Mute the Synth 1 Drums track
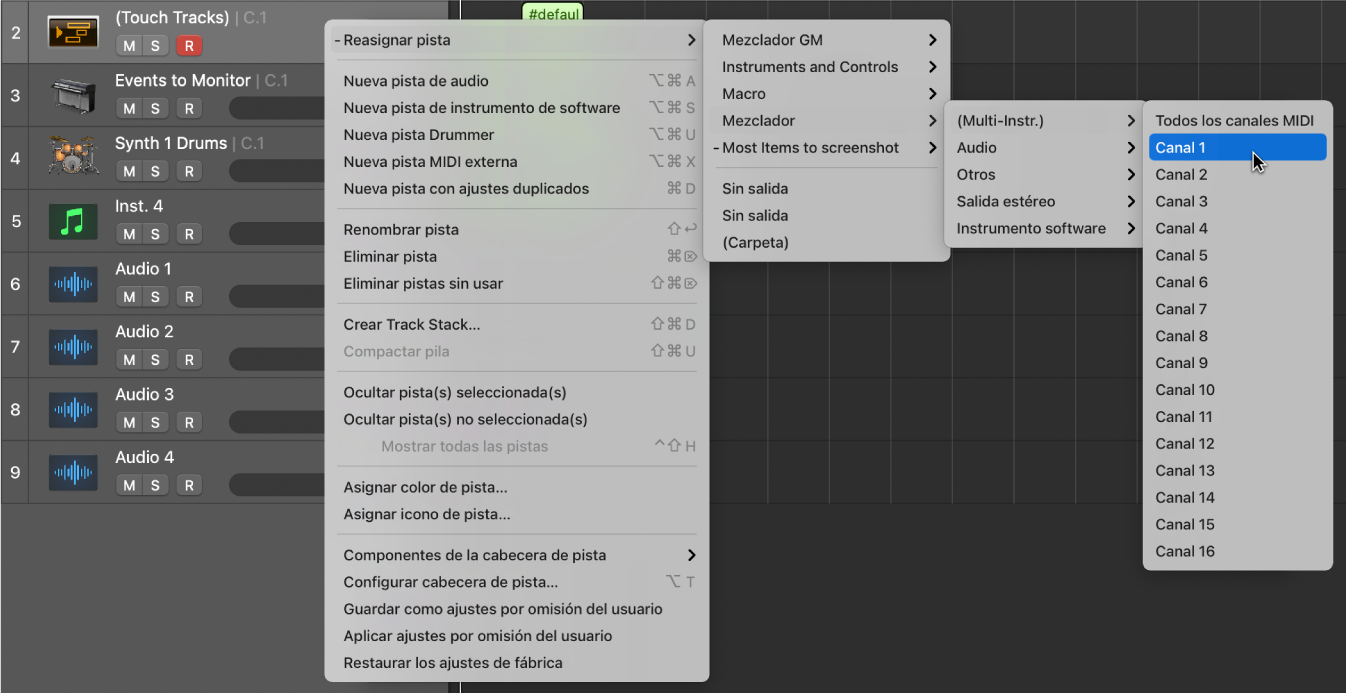 coord(128,171)
